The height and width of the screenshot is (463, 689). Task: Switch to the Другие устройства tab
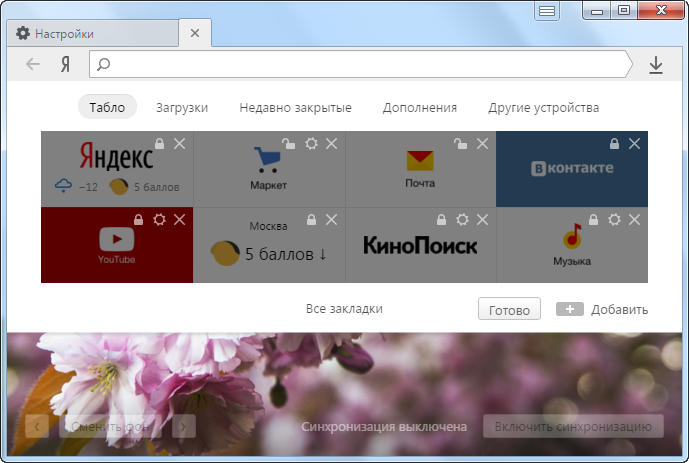tap(544, 108)
